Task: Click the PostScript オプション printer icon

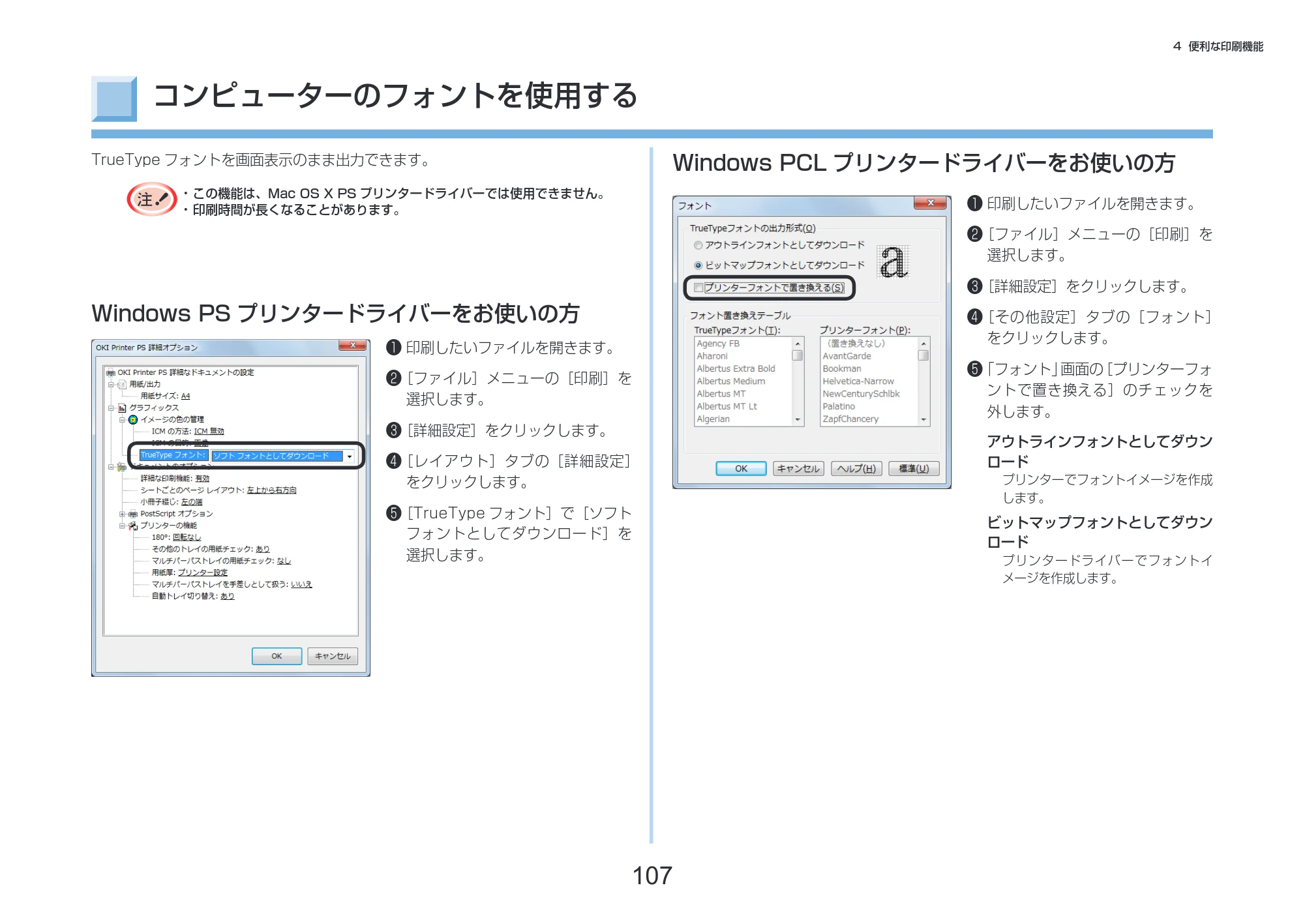Action: click(133, 514)
